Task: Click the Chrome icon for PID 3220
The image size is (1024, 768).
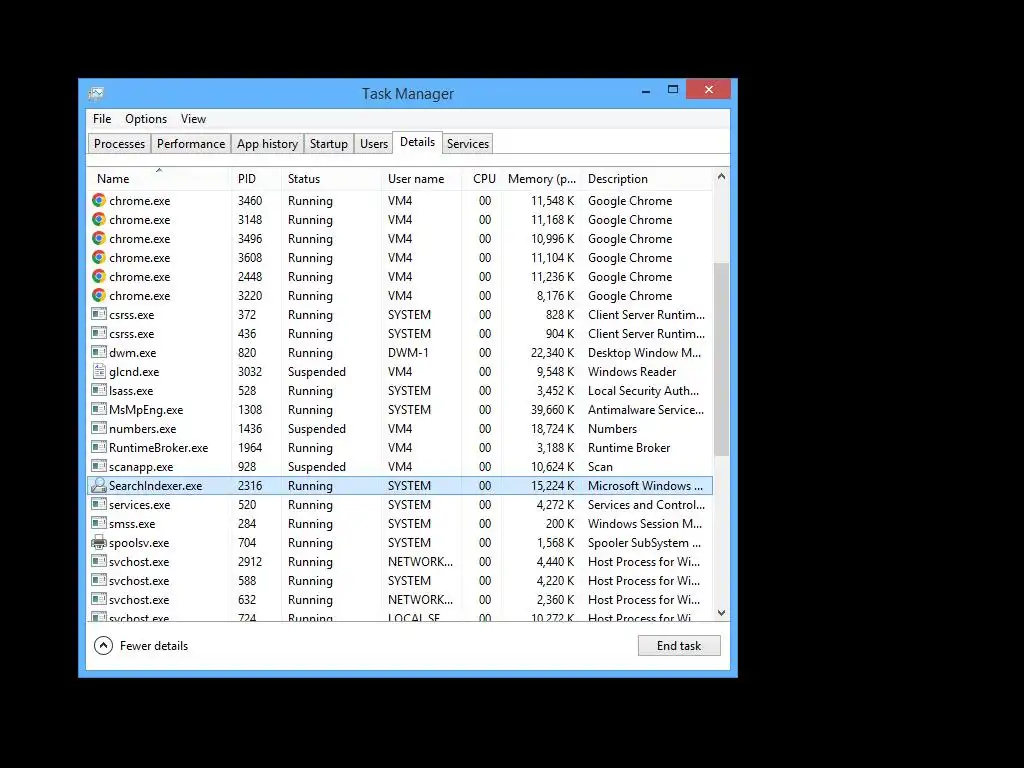Action: click(x=99, y=295)
